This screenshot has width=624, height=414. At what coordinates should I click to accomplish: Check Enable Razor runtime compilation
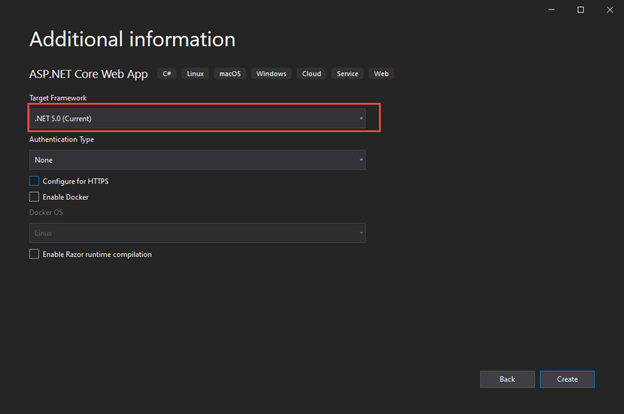(x=34, y=254)
